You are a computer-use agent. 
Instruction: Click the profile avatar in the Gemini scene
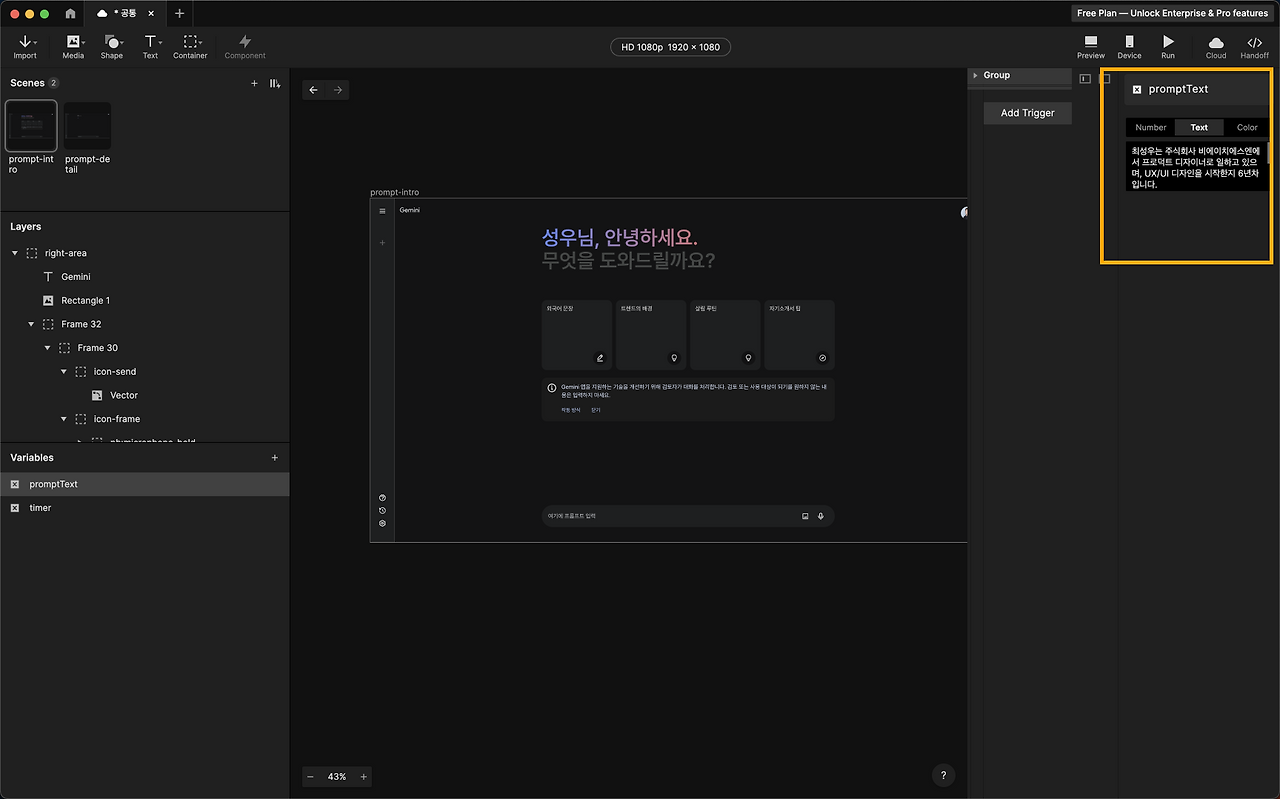(964, 211)
